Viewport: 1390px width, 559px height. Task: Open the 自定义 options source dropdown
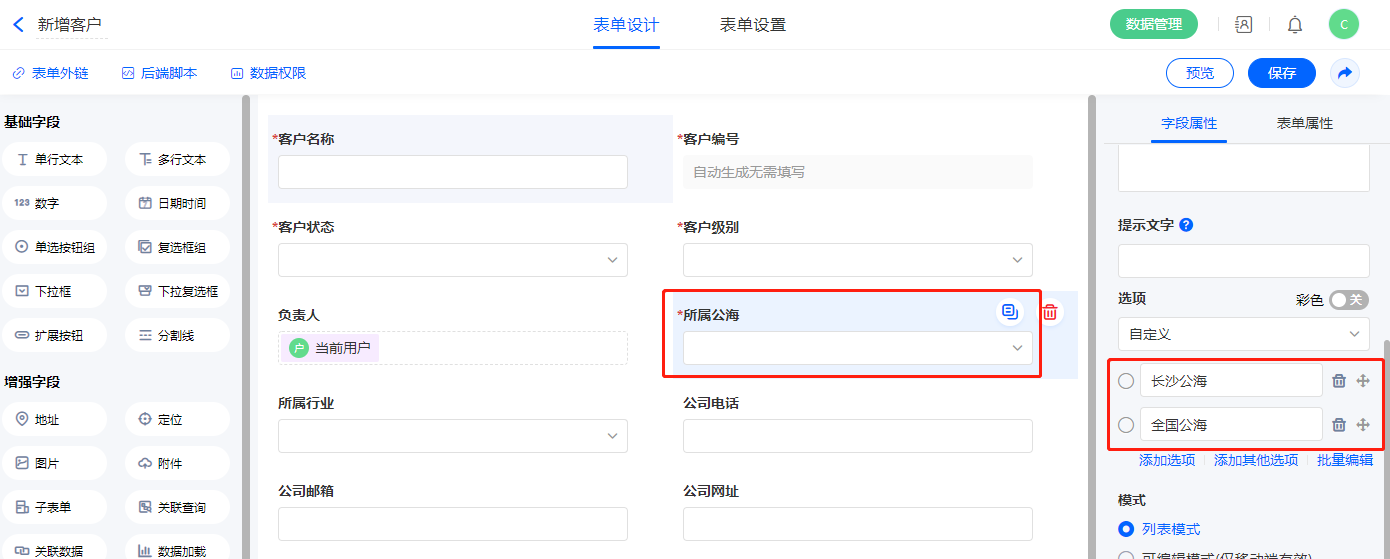[1243, 333]
